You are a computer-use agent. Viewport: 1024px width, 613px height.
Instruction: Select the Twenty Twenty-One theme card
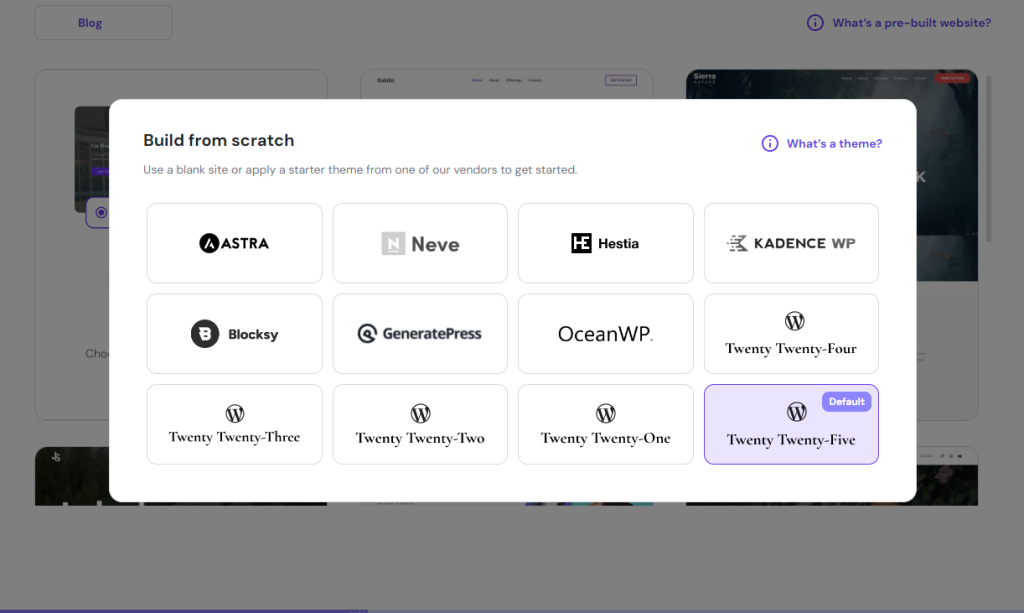[x=605, y=425]
